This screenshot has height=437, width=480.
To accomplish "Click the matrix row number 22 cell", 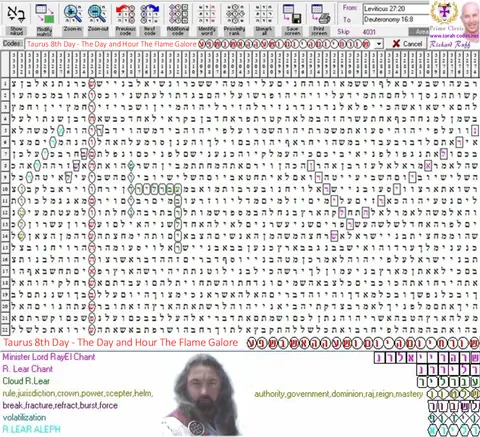I will (x=5, y=330).
